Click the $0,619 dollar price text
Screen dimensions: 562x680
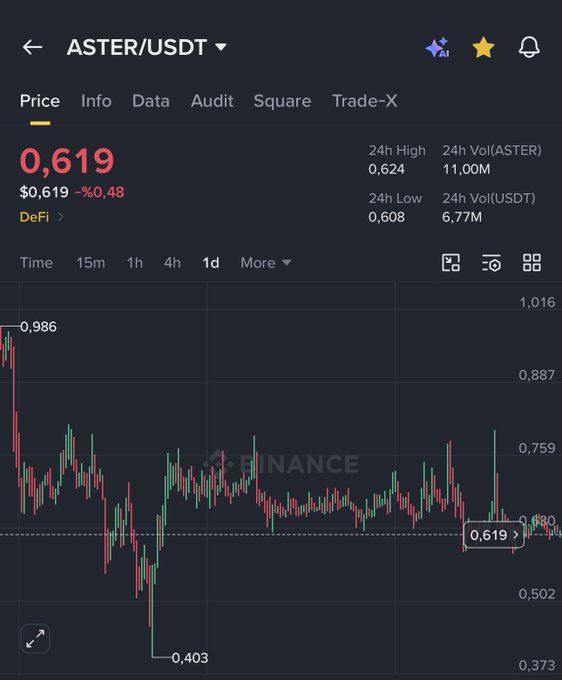[x=44, y=192]
